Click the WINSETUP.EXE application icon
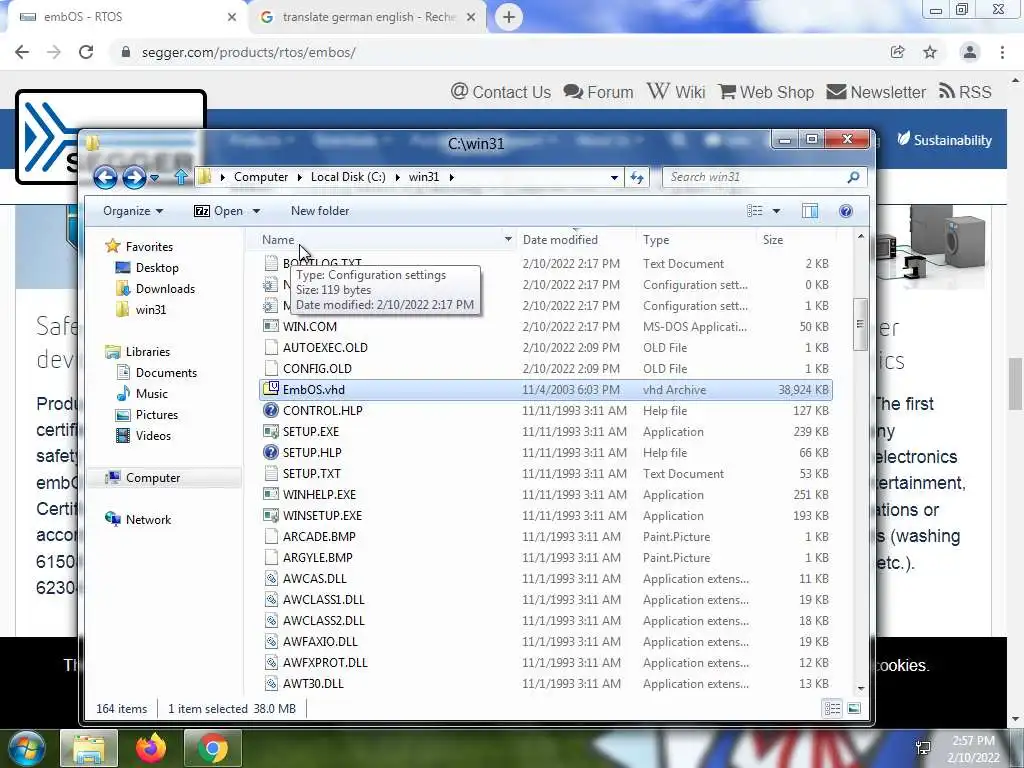 [x=271, y=515]
